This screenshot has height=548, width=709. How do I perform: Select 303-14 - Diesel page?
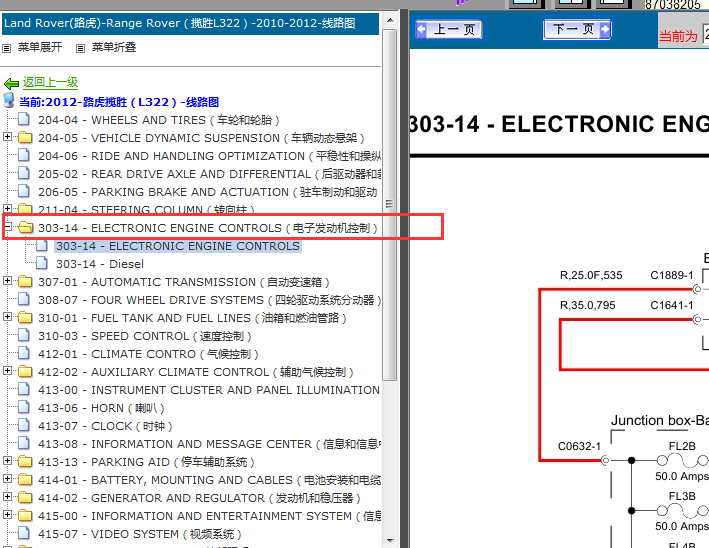[x=100, y=264]
